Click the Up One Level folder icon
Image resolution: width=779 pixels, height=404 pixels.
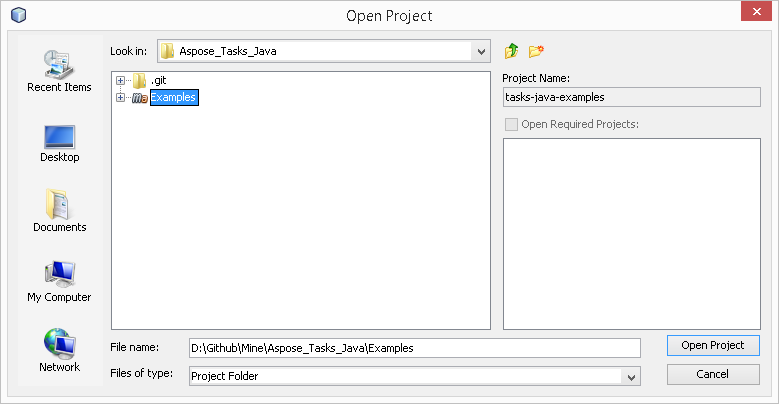point(512,50)
